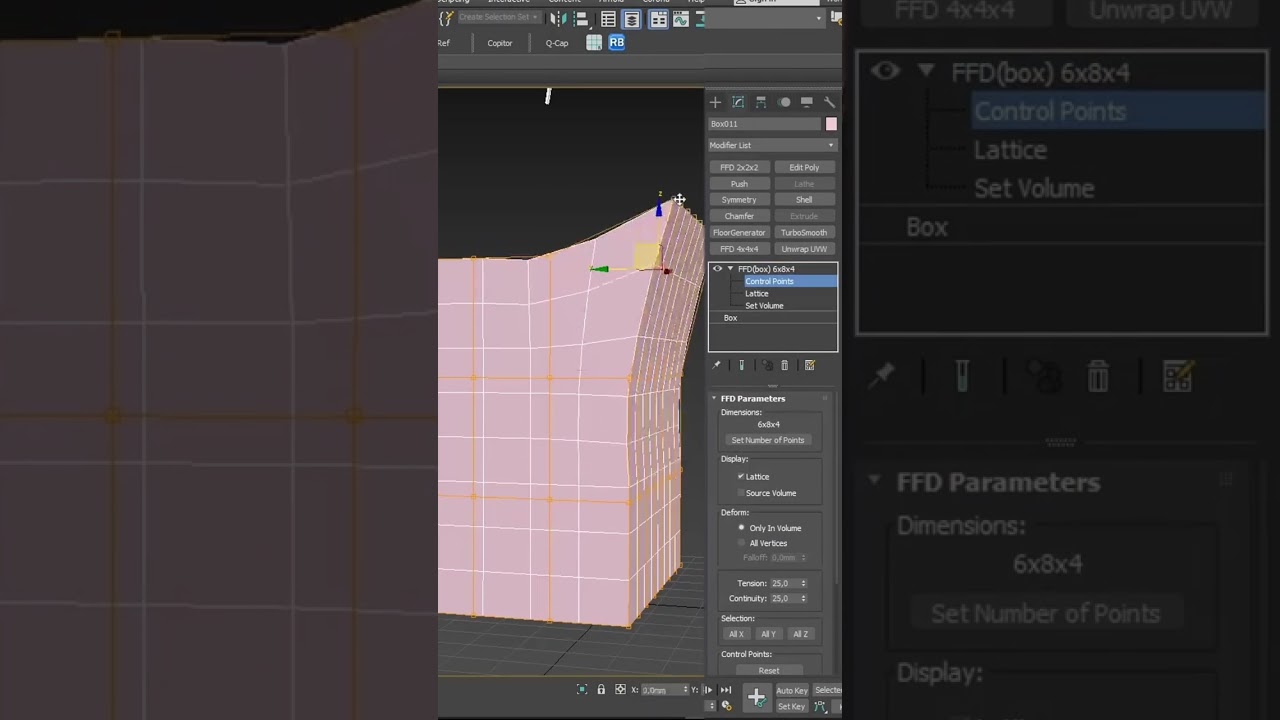Toggle the Ribbon display icon
The height and width of the screenshot is (720, 1280).
(x=658, y=19)
